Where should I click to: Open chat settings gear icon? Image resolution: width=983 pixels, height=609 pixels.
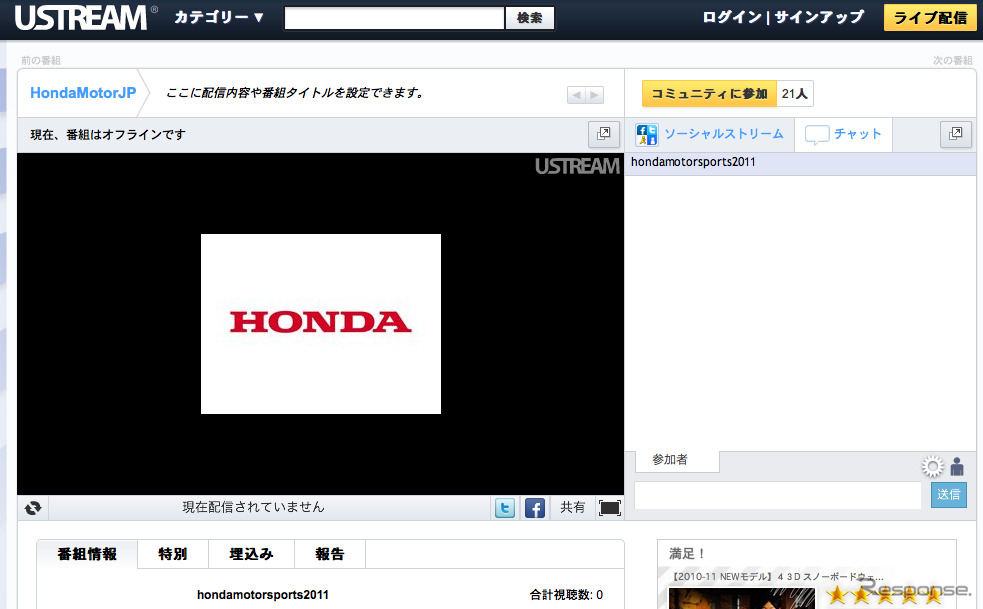tap(932, 467)
